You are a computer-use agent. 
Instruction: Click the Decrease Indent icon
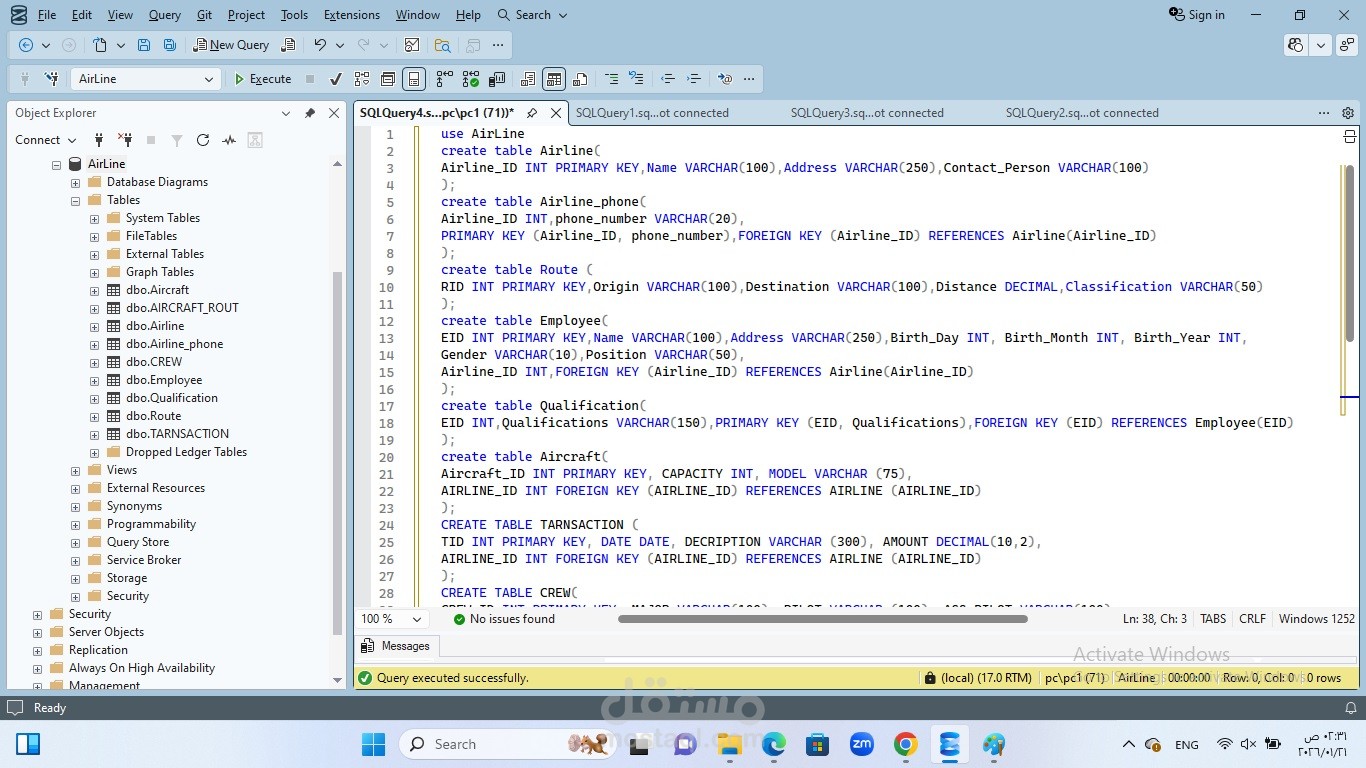coord(668,79)
